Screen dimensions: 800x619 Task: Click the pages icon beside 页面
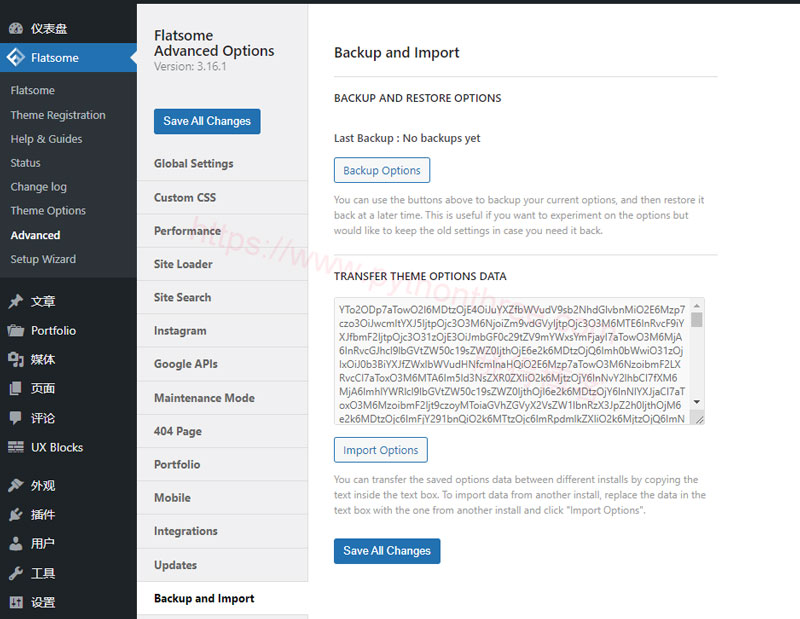16,388
